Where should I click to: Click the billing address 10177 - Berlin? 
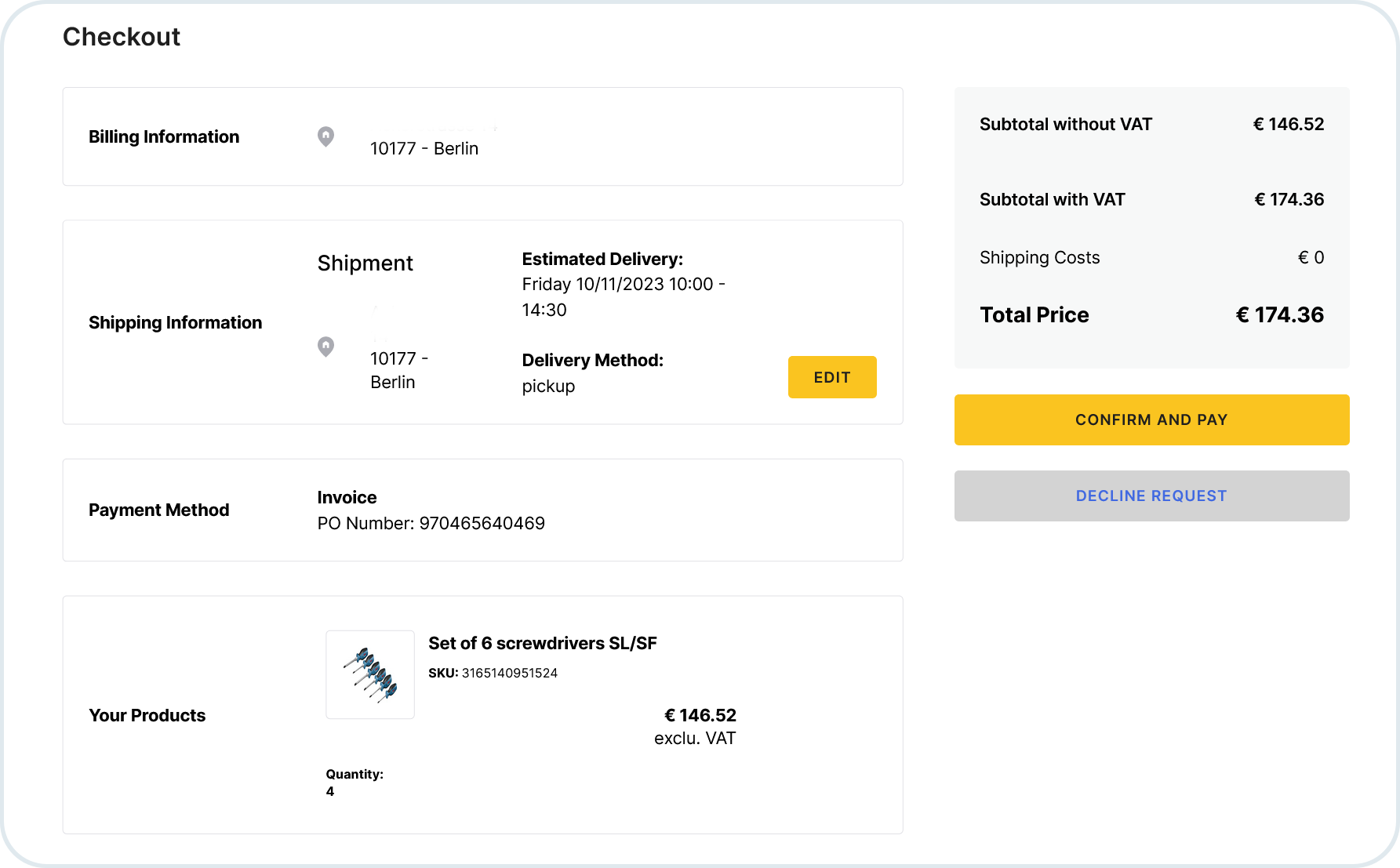424,148
